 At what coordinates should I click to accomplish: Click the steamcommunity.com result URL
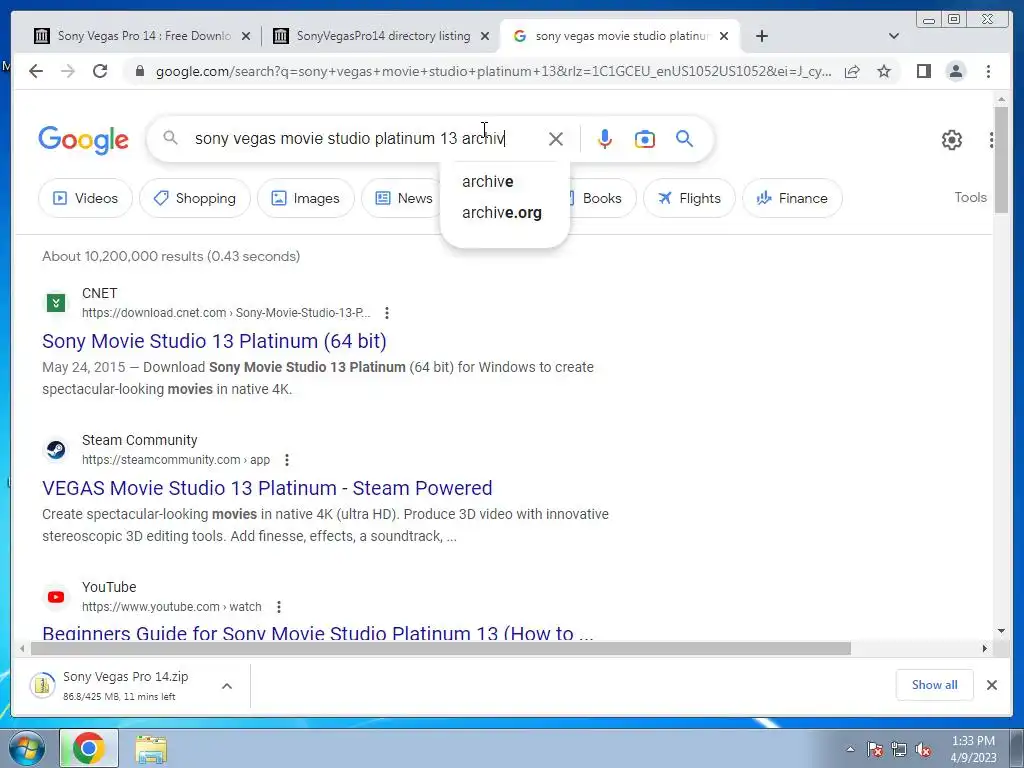tap(176, 460)
